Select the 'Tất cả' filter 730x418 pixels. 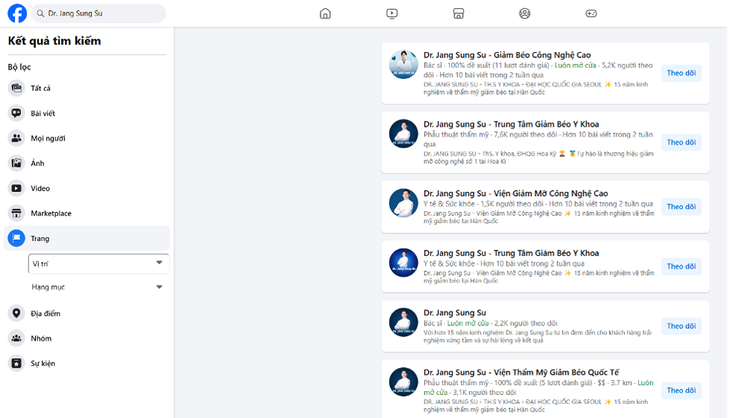(x=87, y=88)
